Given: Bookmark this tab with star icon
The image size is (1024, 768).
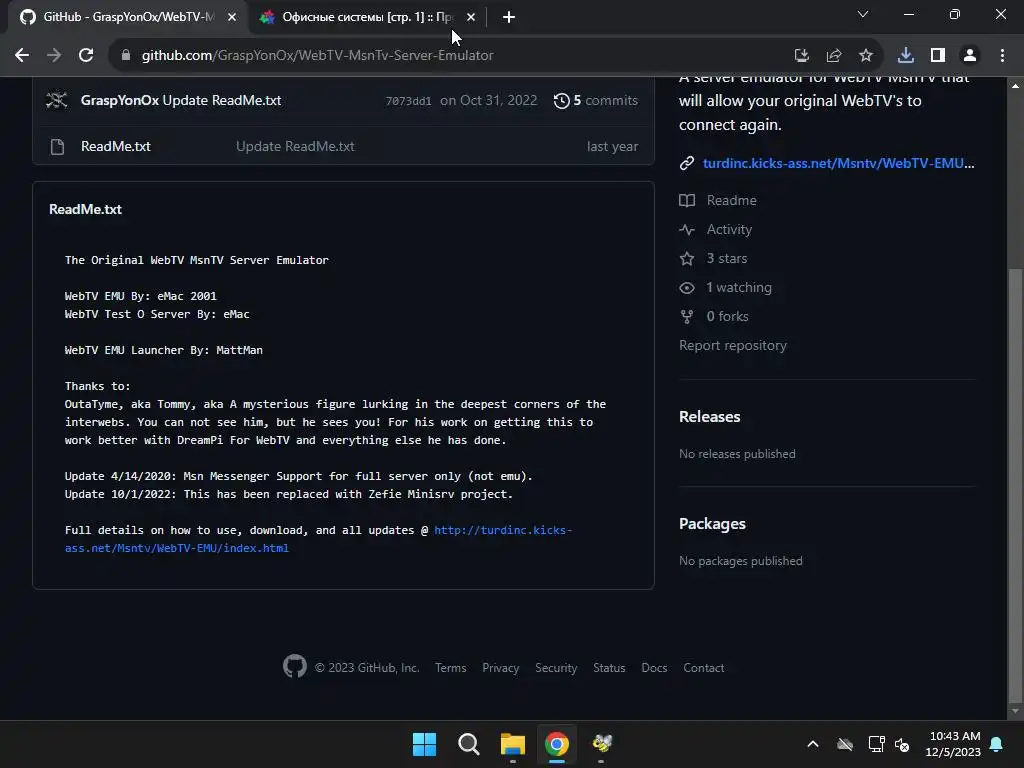Looking at the screenshot, I should click(x=865, y=56).
